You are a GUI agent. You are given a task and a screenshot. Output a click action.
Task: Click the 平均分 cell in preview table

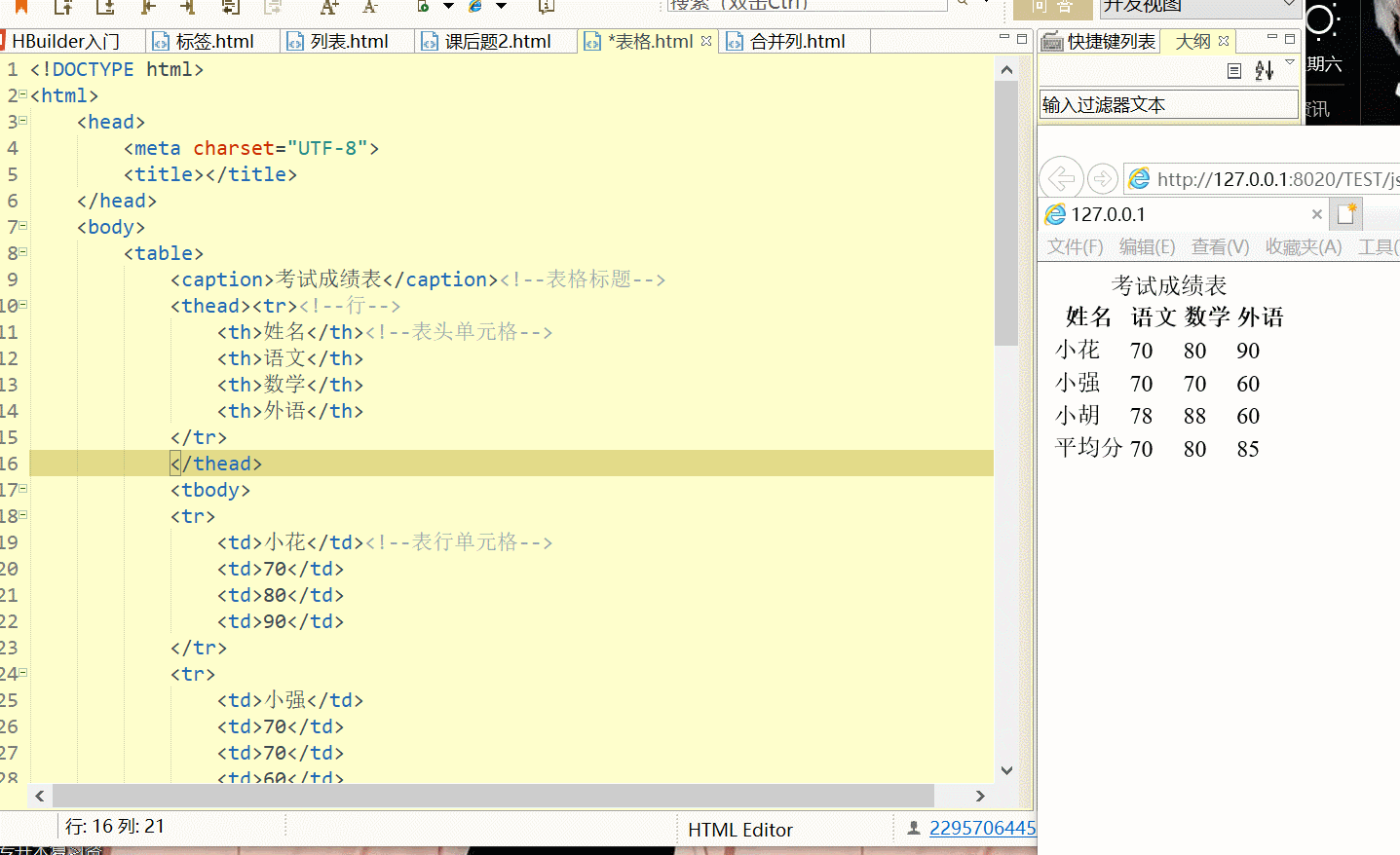click(1089, 448)
